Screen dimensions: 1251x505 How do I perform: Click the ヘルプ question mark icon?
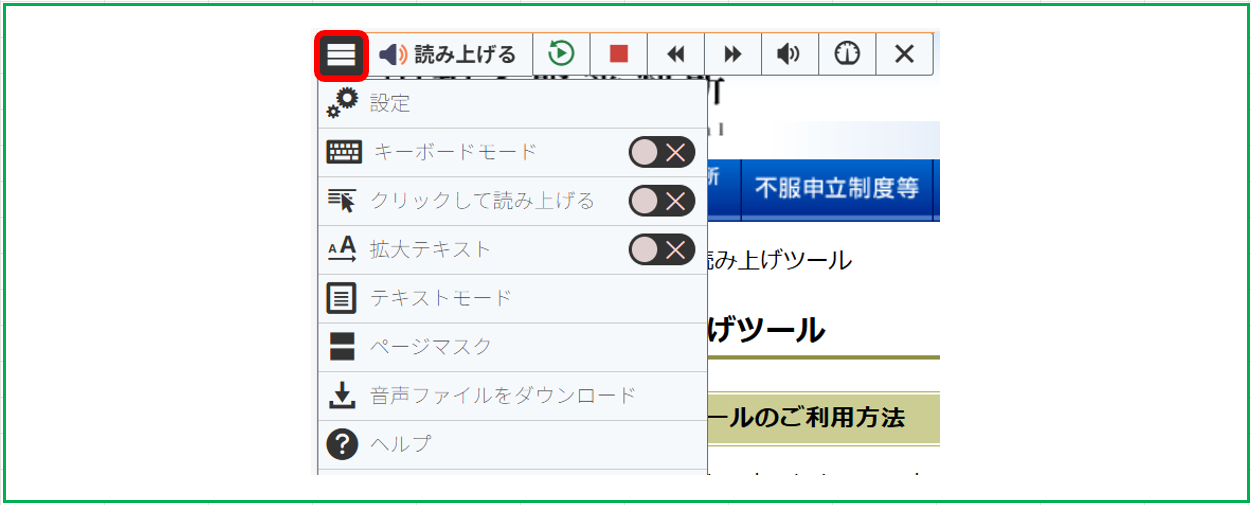[x=342, y=444]
